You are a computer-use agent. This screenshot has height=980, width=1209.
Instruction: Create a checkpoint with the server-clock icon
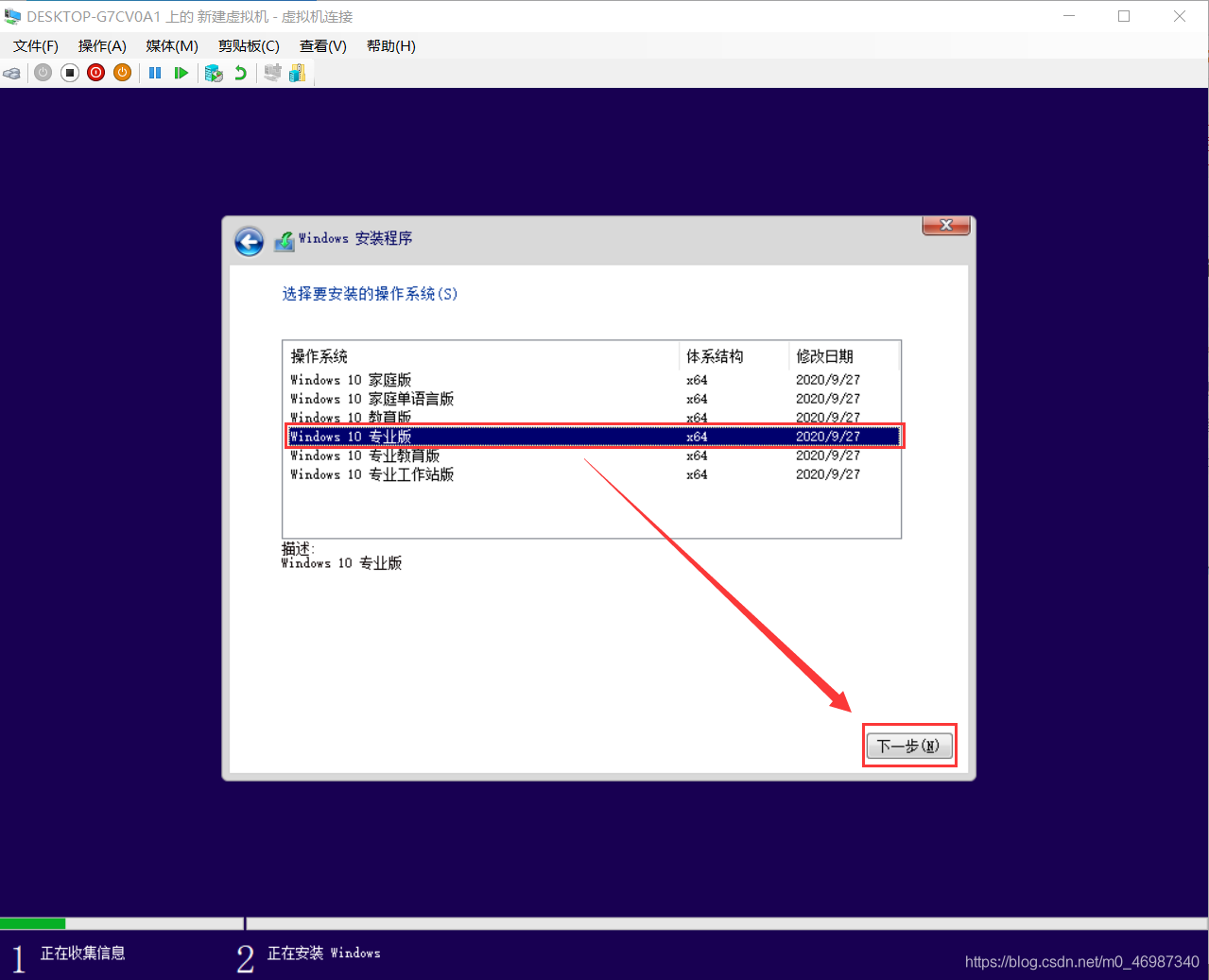(x=214, y=73)
